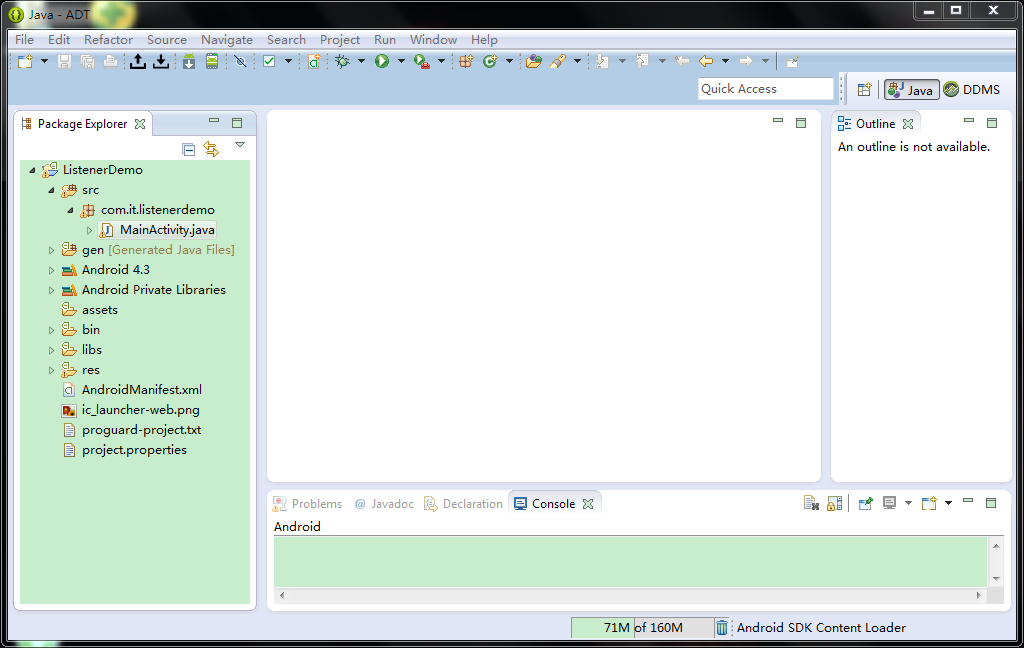Open the Window menu
The width and height of the screenshot is (1024, 648).
(433, 40)
